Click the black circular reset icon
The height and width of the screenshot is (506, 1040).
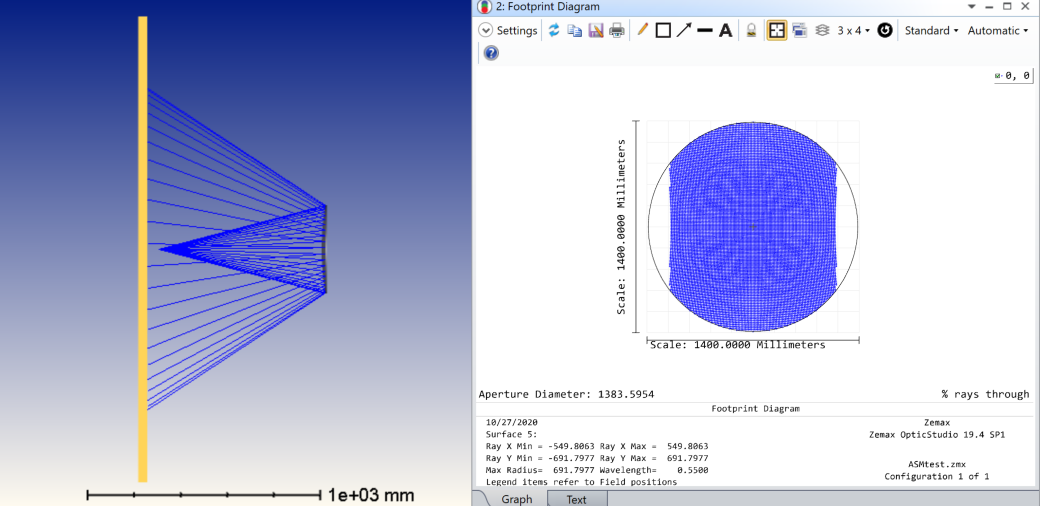pos(885,31)
